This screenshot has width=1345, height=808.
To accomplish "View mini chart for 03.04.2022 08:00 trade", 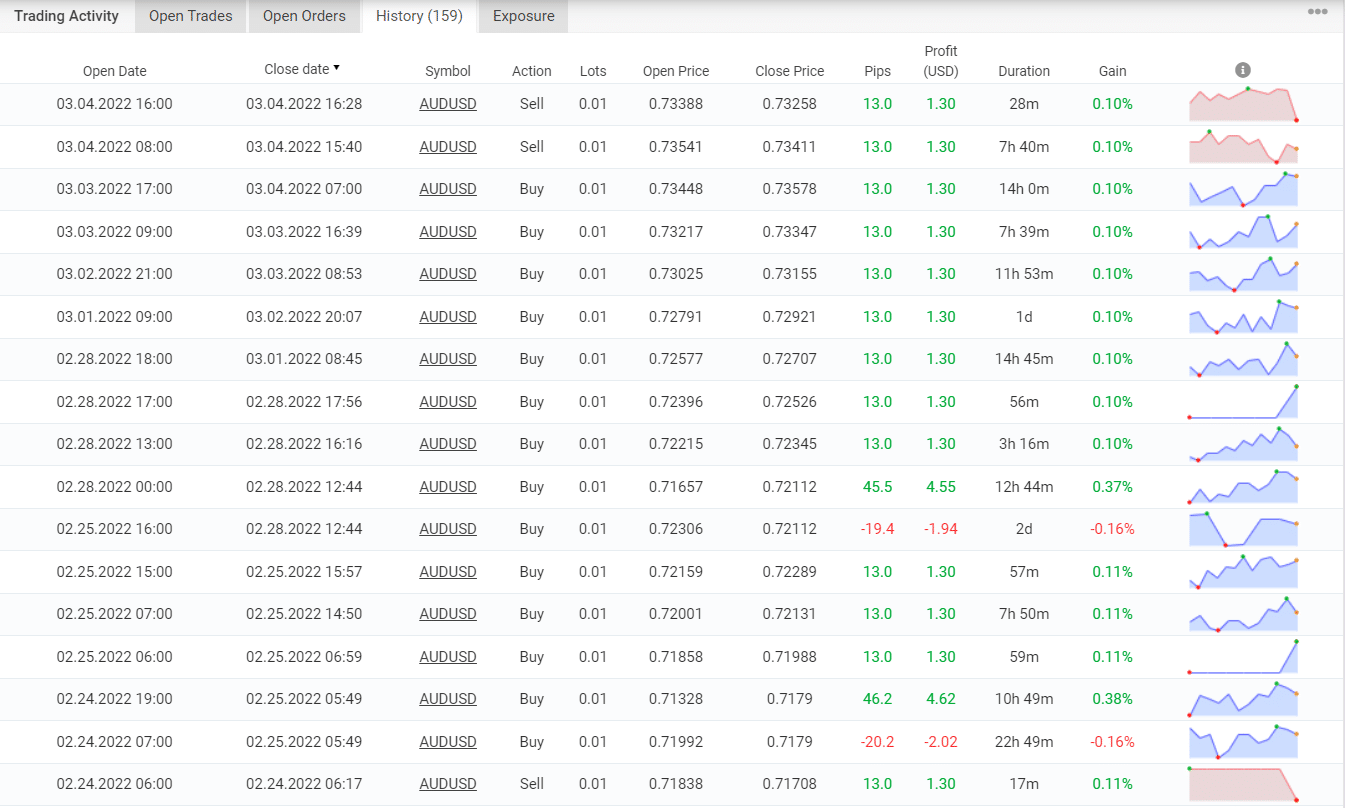I will 1243,147.
